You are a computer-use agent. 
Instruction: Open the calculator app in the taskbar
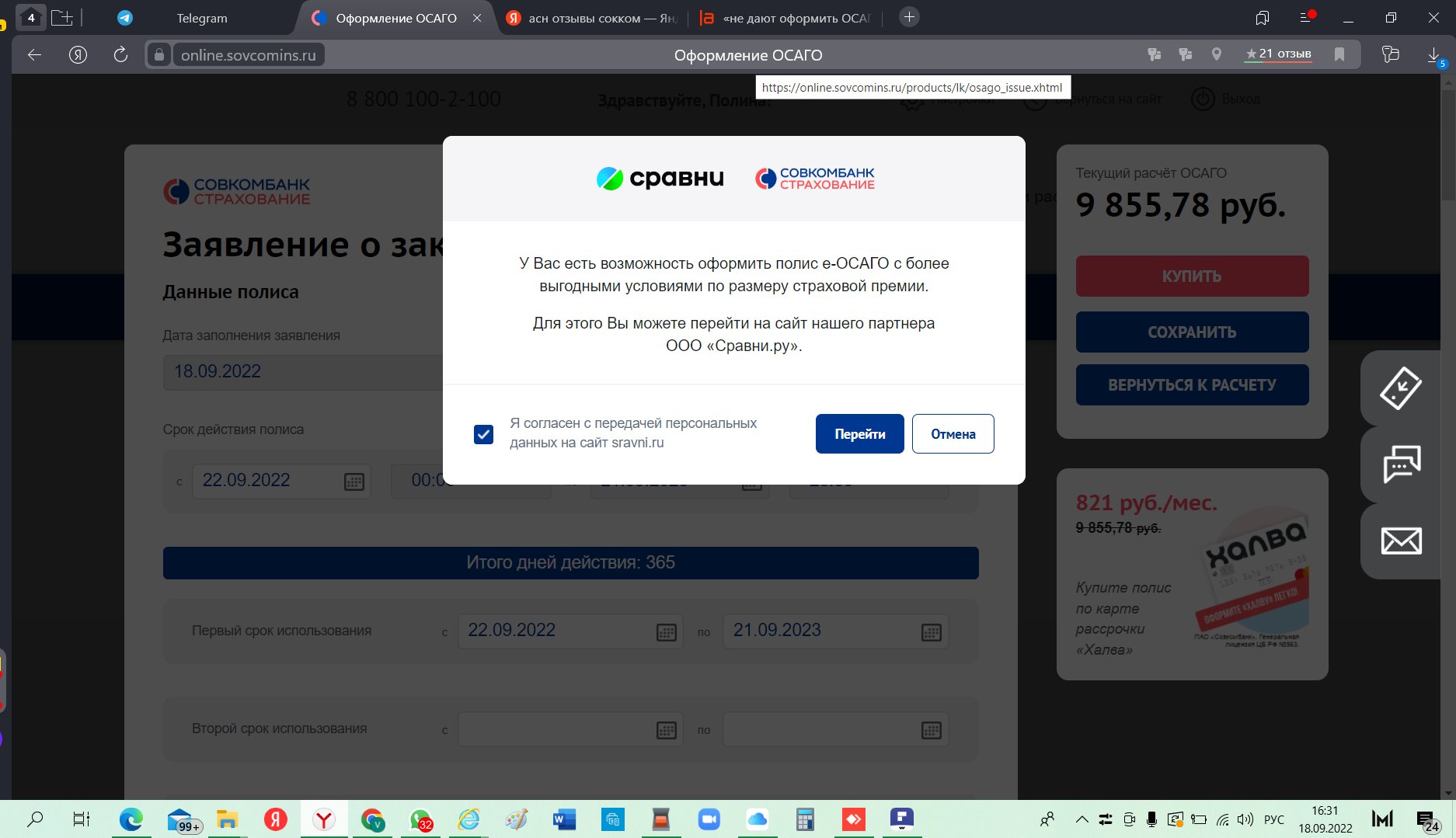pyautogui.click(x=805, y=819)
